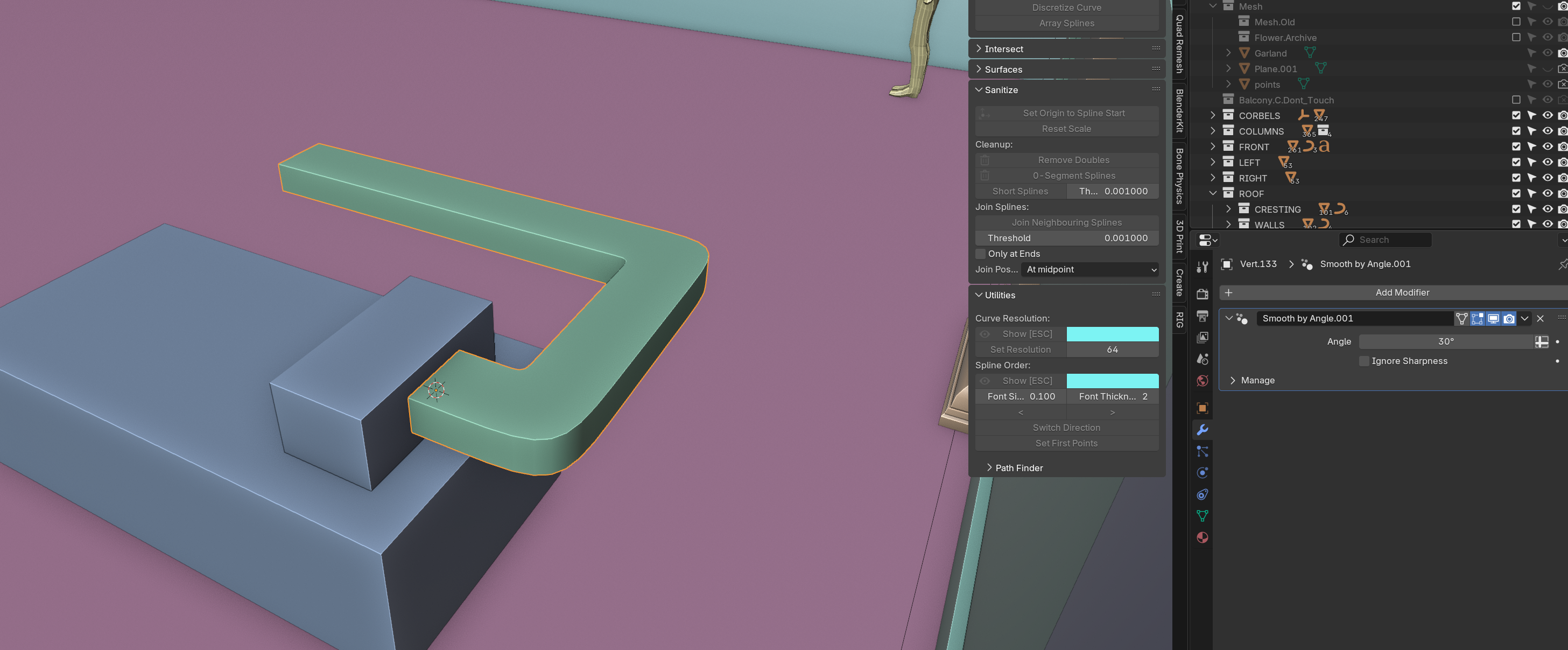Switch to the BlenderKit sidebar tab
The height and width of the screenshot is (650, 1568).
click(x=1179, y=110)
